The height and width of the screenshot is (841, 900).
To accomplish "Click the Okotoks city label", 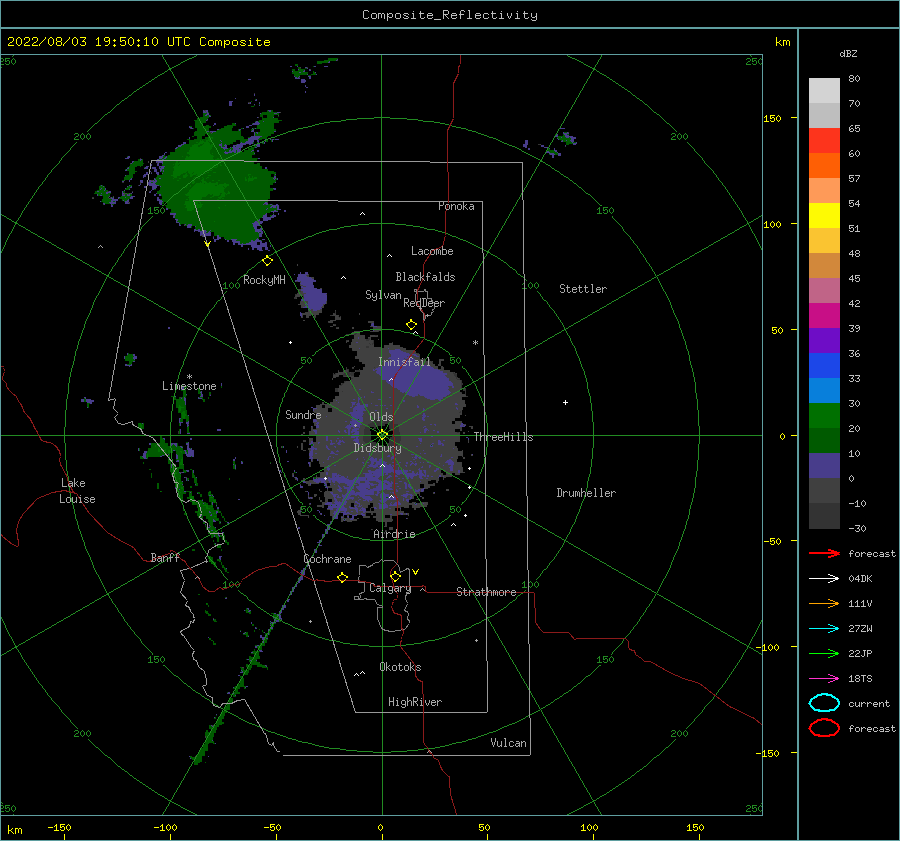I will (400, 667).
